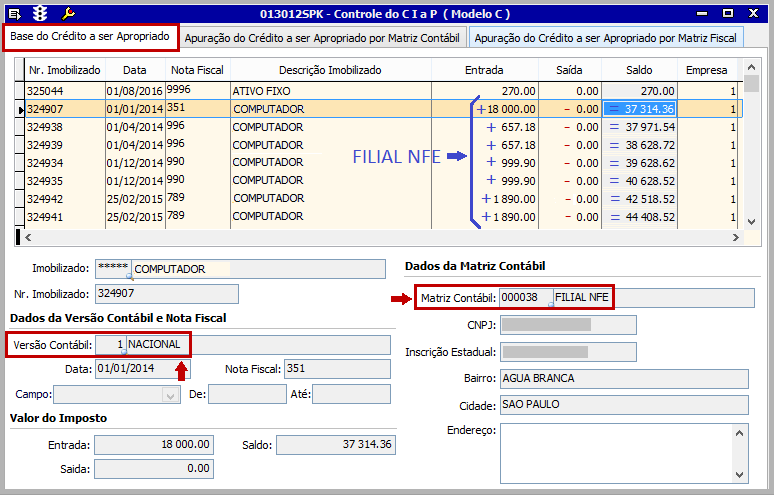Image resolution: width=774 pixels, height=495 pixels.
Task: Click the 'Até' input field
Action: tap(351, 394)
